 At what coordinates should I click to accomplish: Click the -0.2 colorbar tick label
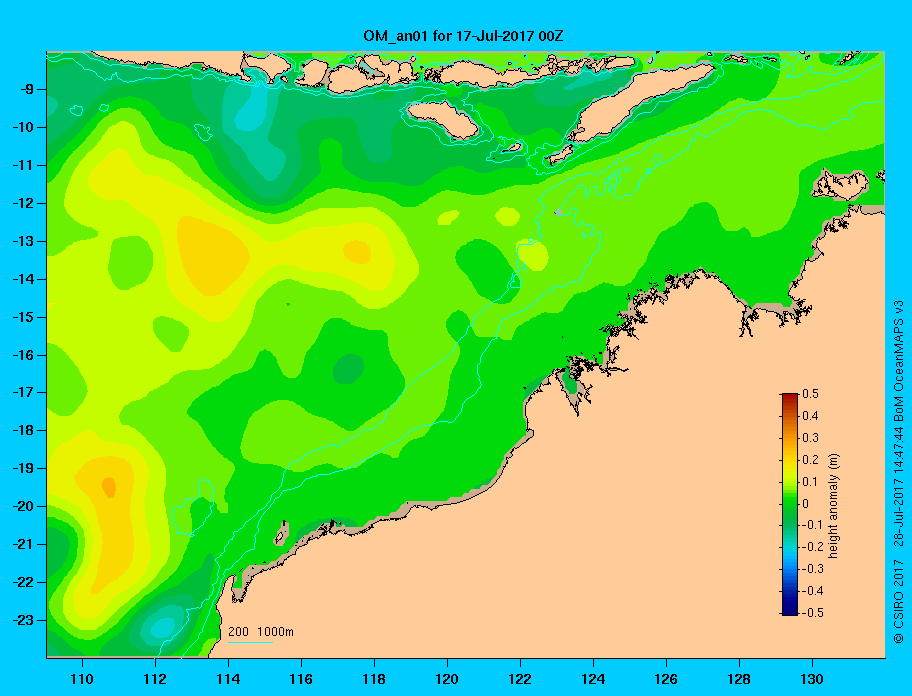coord(813,547)
